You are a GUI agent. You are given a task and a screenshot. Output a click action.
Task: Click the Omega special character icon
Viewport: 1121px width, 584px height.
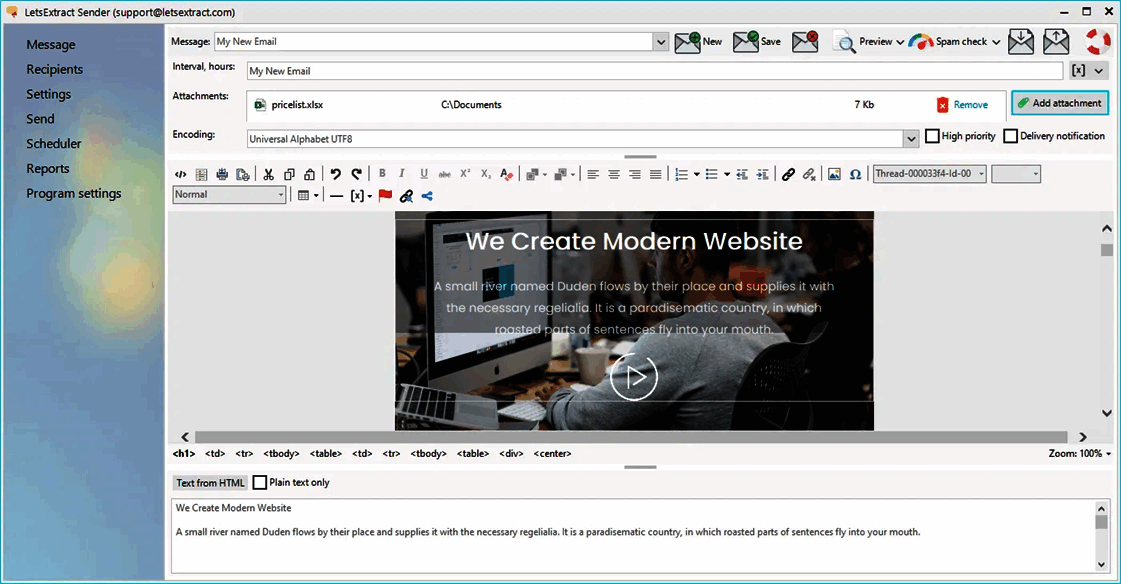855,174
